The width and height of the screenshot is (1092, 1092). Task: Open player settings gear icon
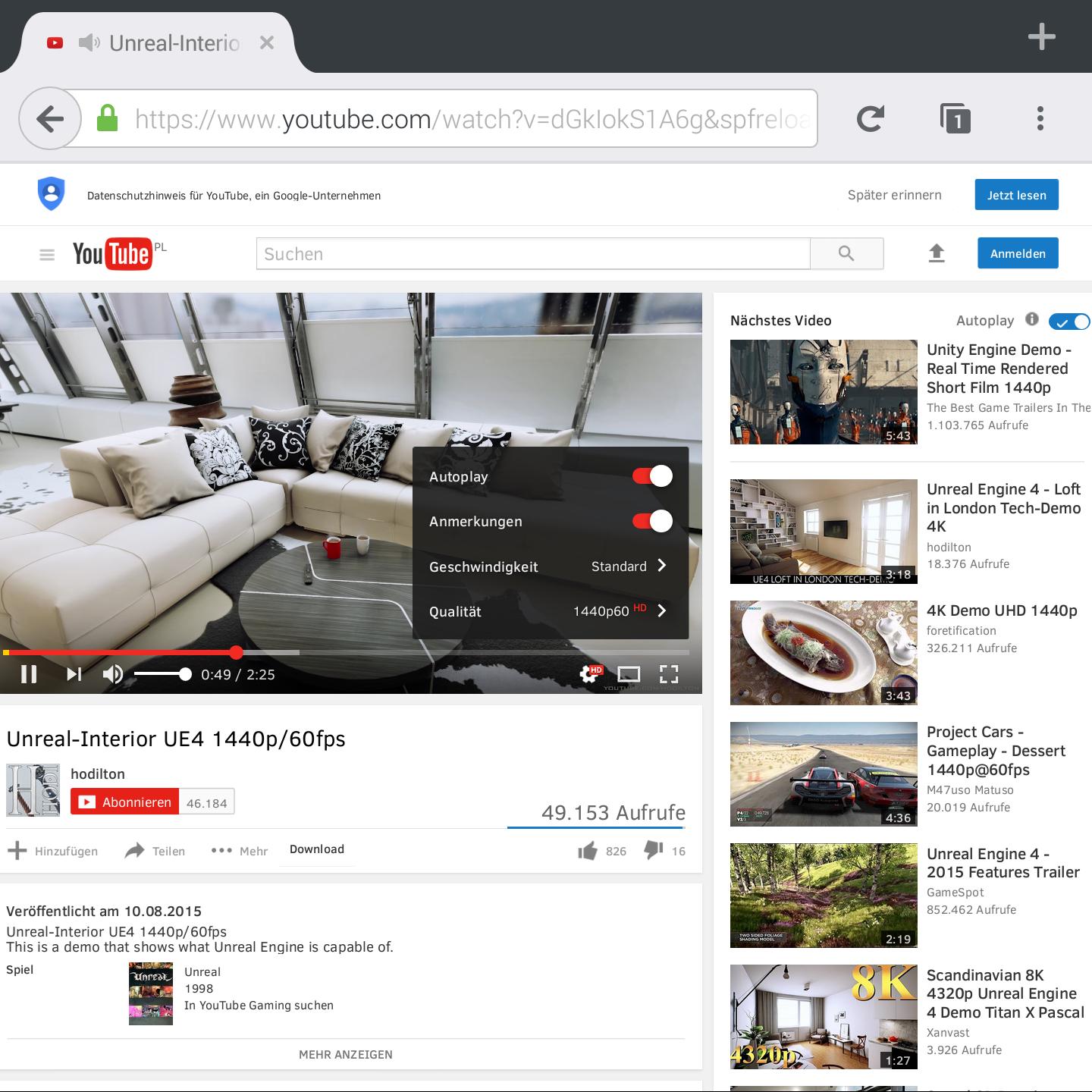tap(589, 673)
